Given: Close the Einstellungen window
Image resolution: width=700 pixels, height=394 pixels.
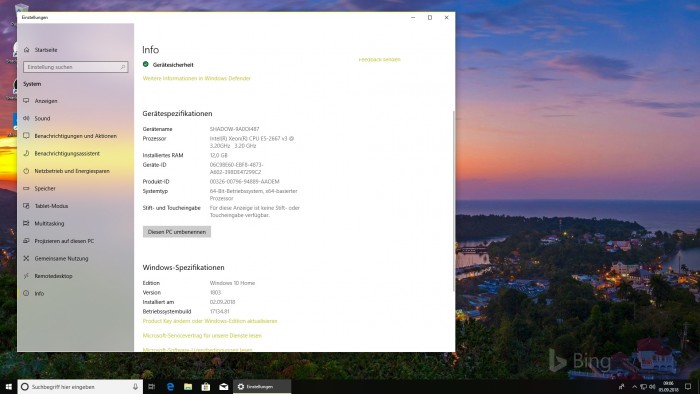Looking at the screenshot, I should pos(446,18).
